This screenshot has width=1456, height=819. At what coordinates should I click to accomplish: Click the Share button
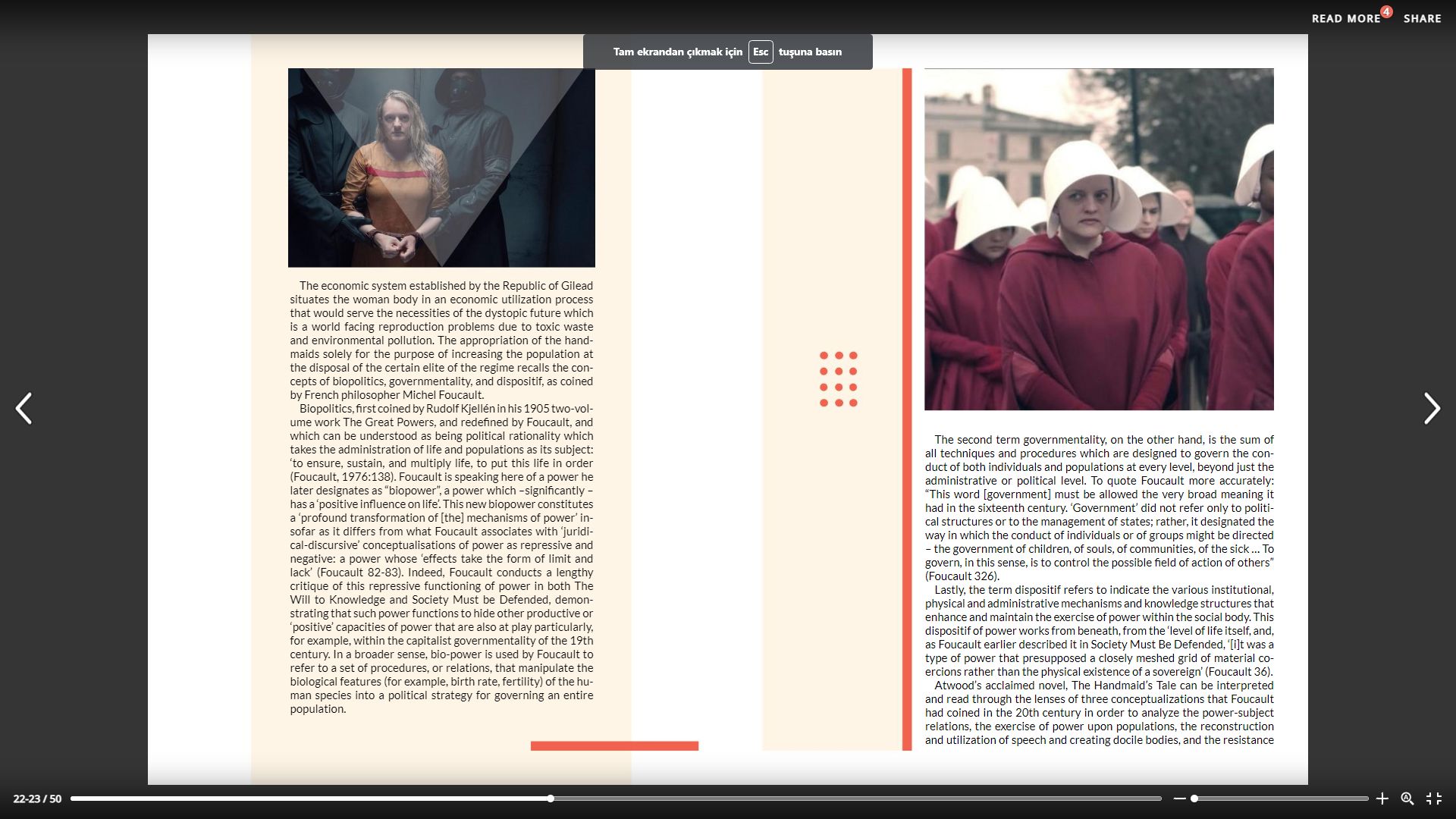pos(1422,19)
